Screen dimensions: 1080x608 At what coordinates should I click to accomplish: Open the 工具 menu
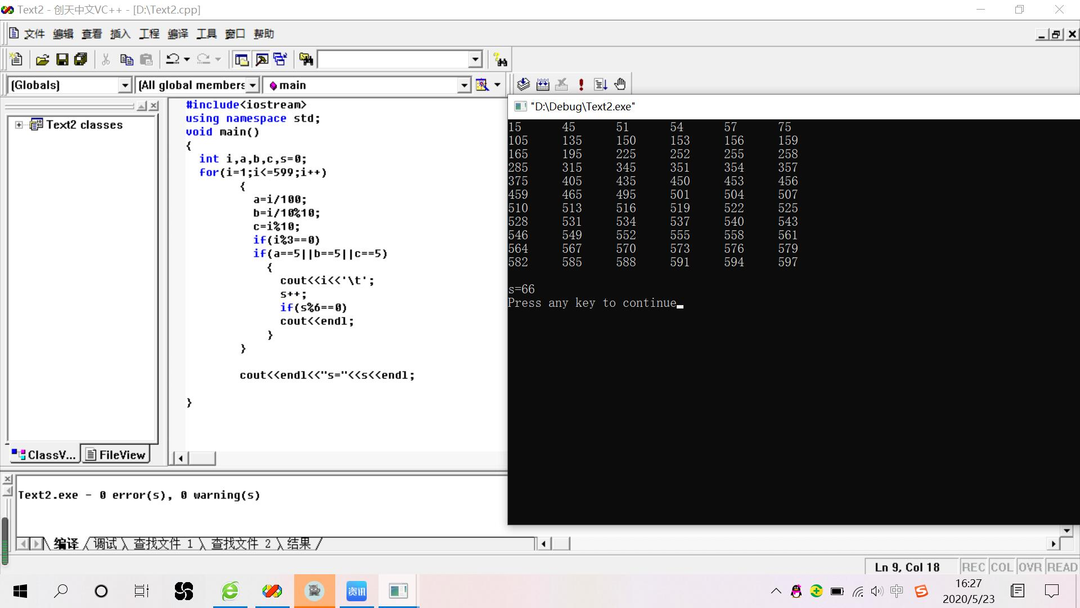tap(206, 34)
